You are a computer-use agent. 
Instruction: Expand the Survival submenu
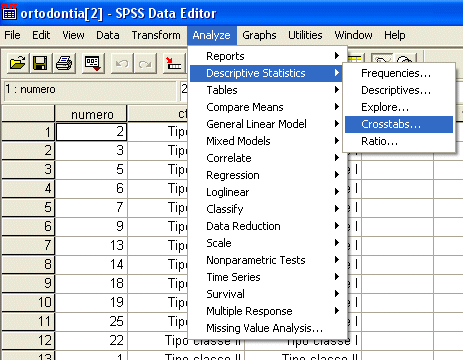tap(267, 294)
